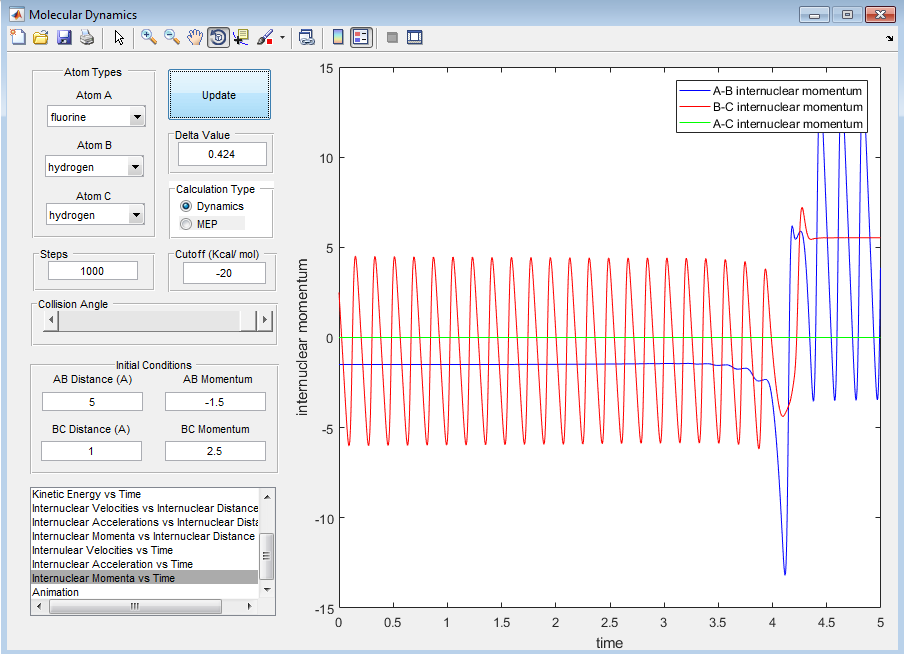Click the New Figure toolbar icon
Viewport: 904px width, 654px height.
point(18,38)
